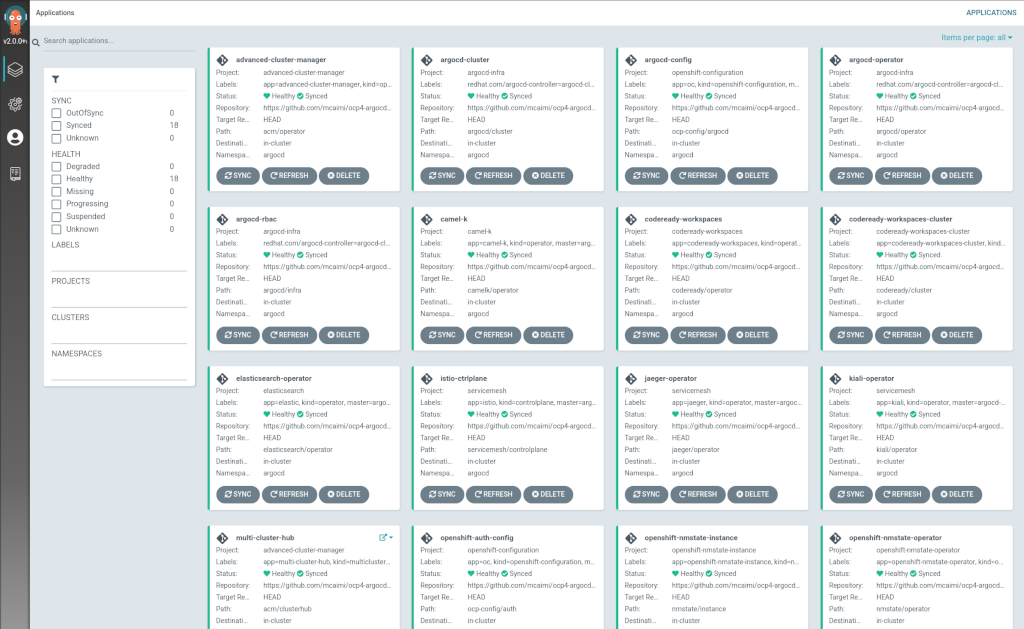Click git icon on argocd-operator card

835,59
